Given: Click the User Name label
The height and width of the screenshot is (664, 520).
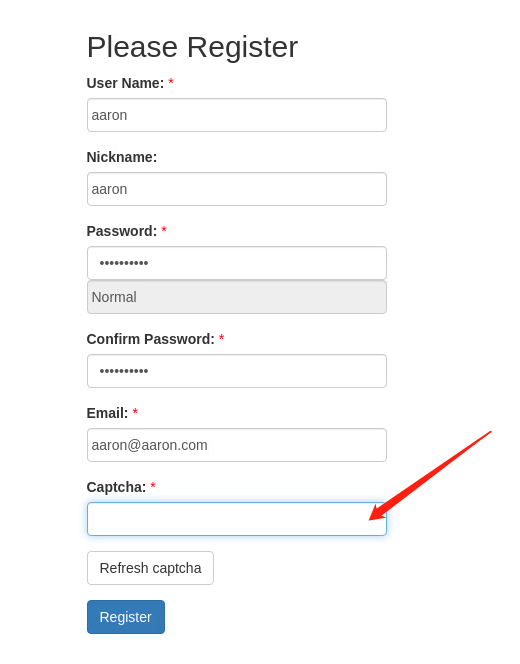Looking at the screenshot, I should [125, 83].
